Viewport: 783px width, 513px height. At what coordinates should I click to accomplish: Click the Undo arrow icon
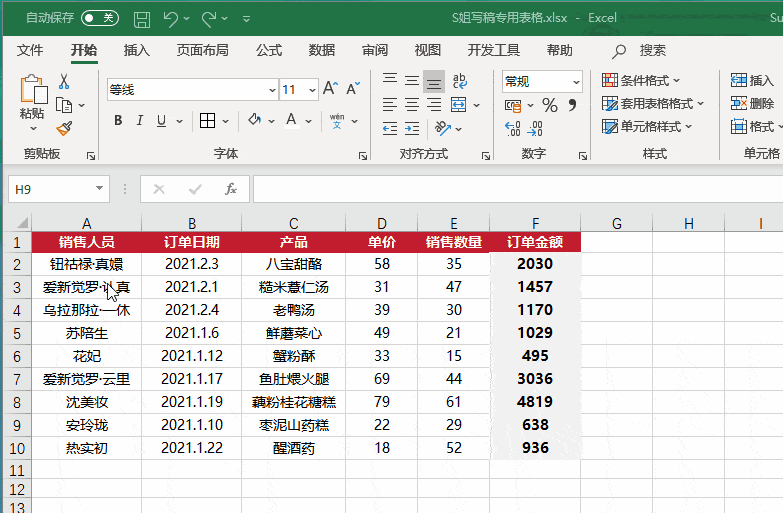coord(170,19)
